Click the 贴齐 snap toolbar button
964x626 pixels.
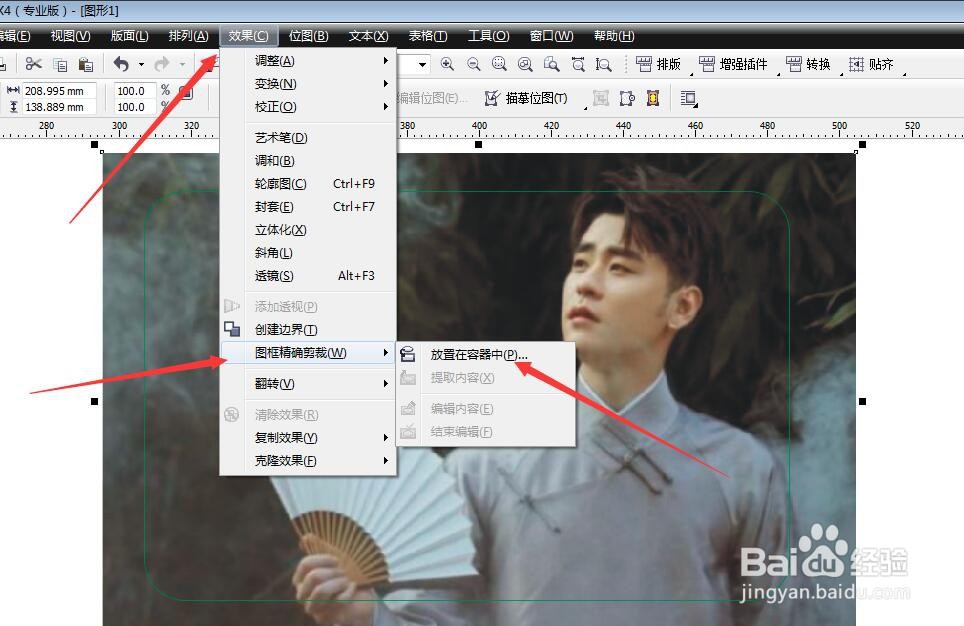[871, 64]
